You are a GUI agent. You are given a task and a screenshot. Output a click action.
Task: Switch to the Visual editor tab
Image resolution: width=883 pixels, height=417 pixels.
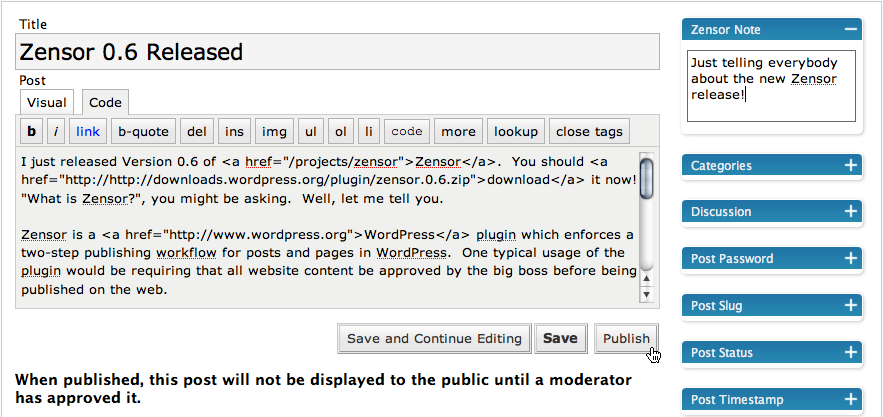coord(47,103)
